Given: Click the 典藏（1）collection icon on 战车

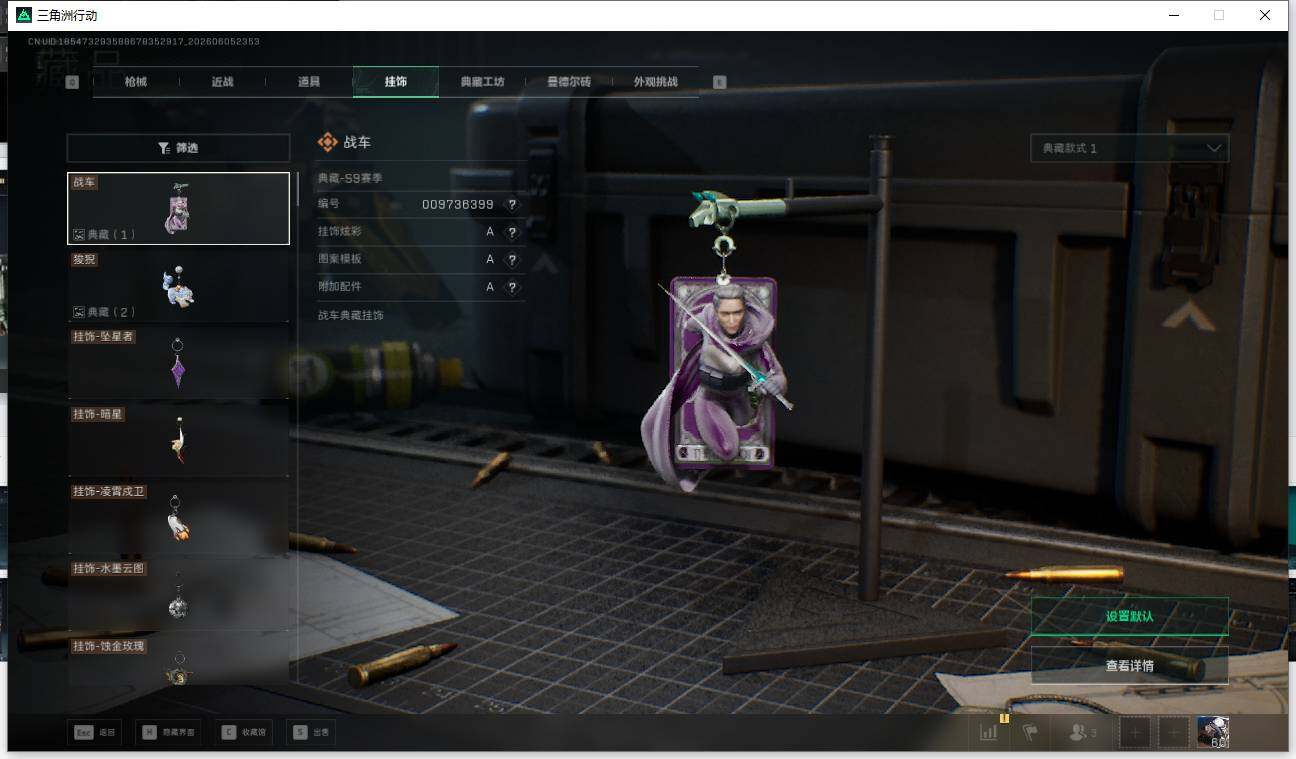Looking at the screenshot, I should point(80,235).
